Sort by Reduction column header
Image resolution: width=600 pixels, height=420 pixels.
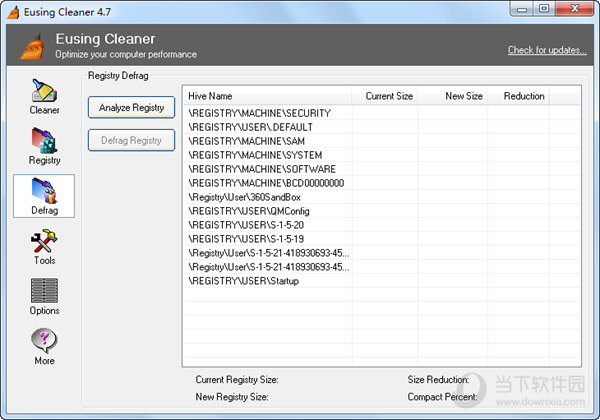pyautogui.click(x=518, y=96)
